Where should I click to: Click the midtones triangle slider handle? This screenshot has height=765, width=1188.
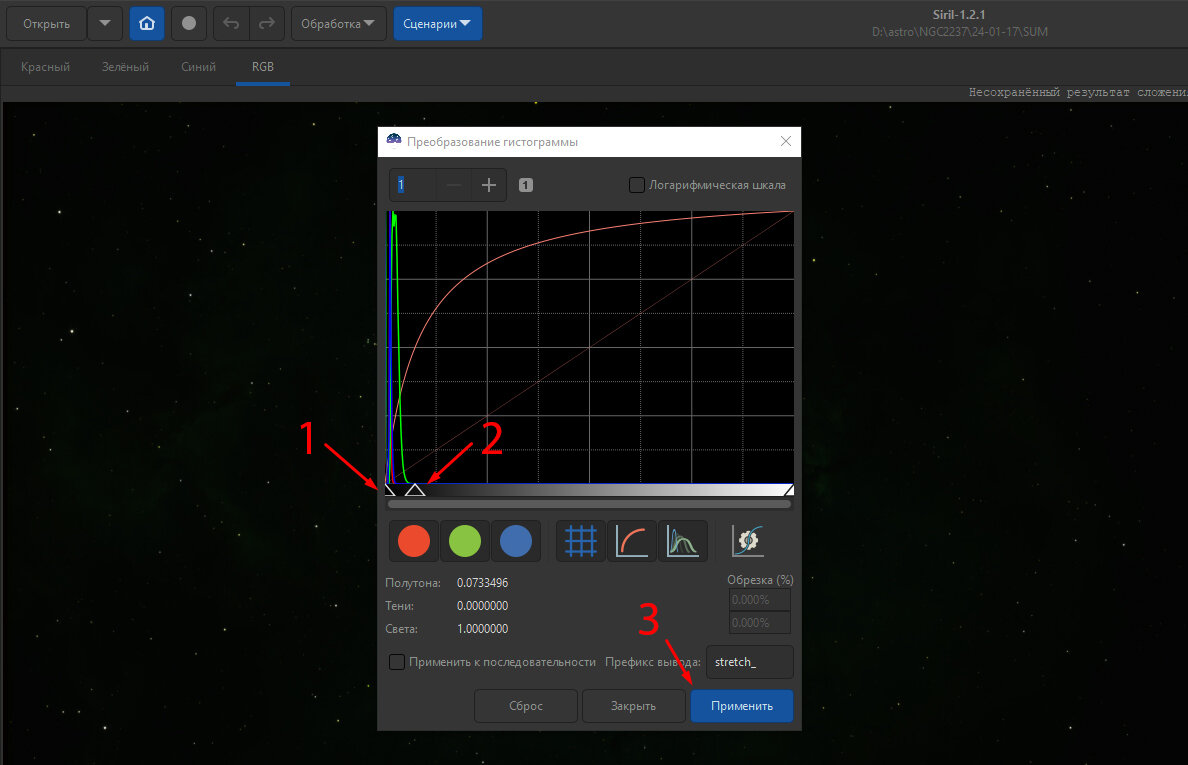click(414, 489)
